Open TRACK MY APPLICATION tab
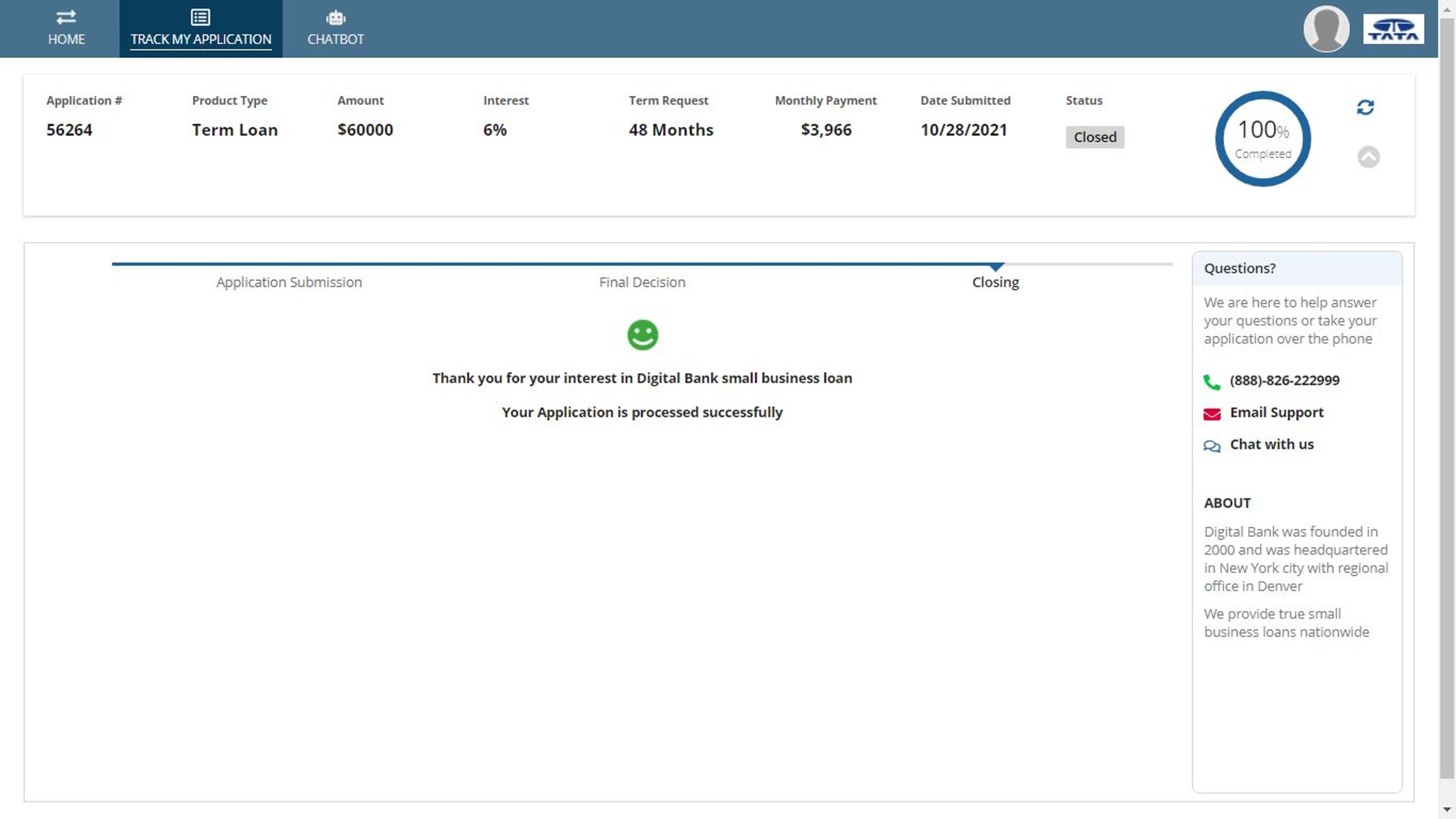This screenshot has width=1456, height=819. tap(201, 29)
